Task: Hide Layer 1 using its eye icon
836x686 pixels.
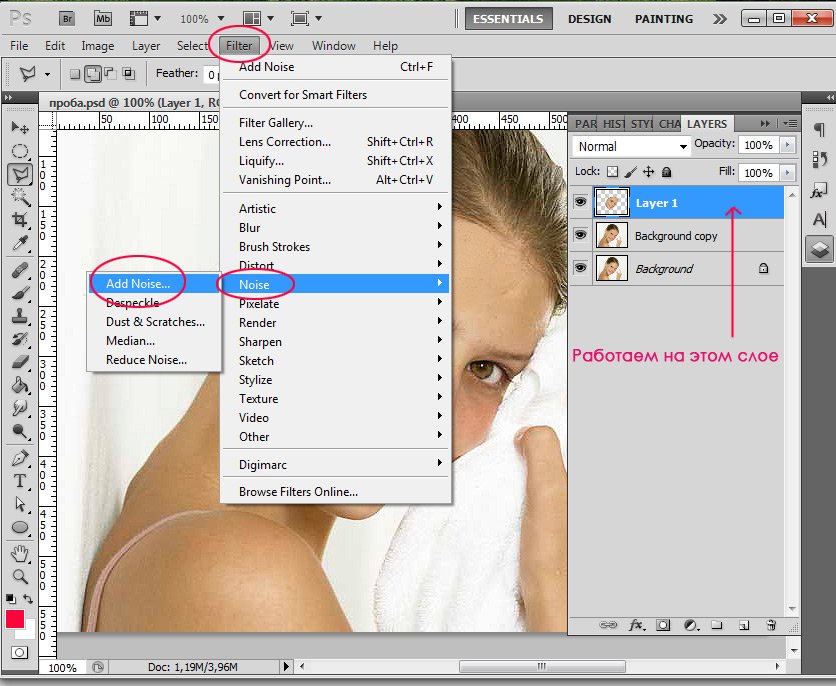Action: click(x=580, y=203)
